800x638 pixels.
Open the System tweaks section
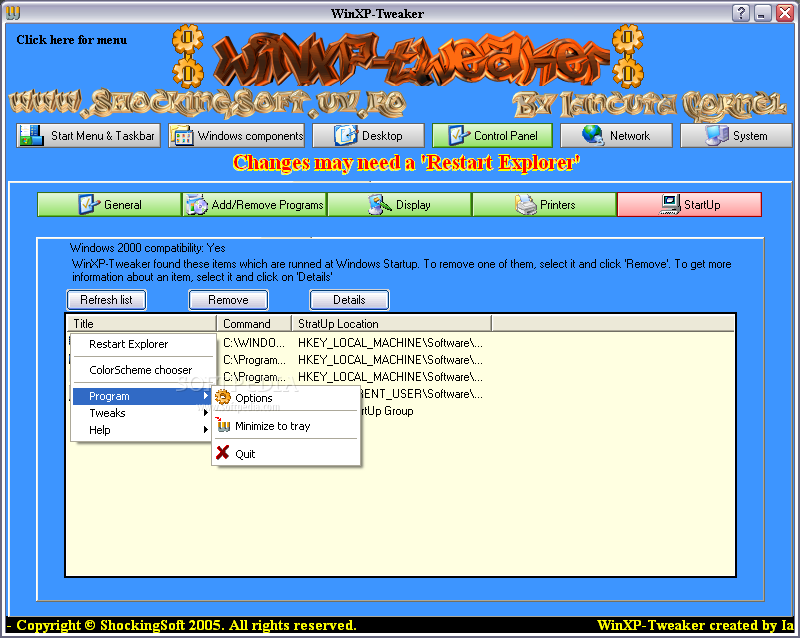point(736,136)
